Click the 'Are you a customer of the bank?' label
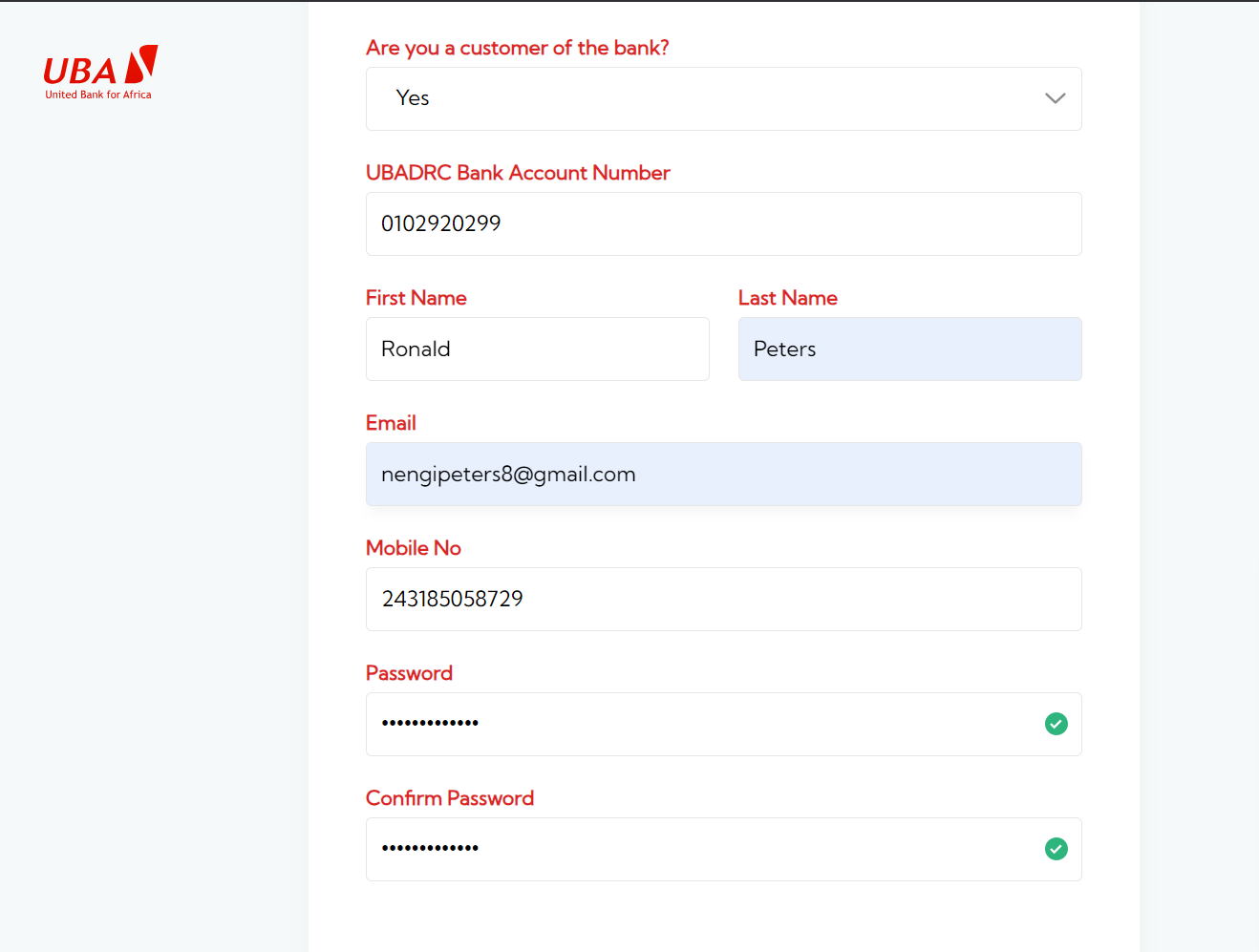 (x=517, y=48)
